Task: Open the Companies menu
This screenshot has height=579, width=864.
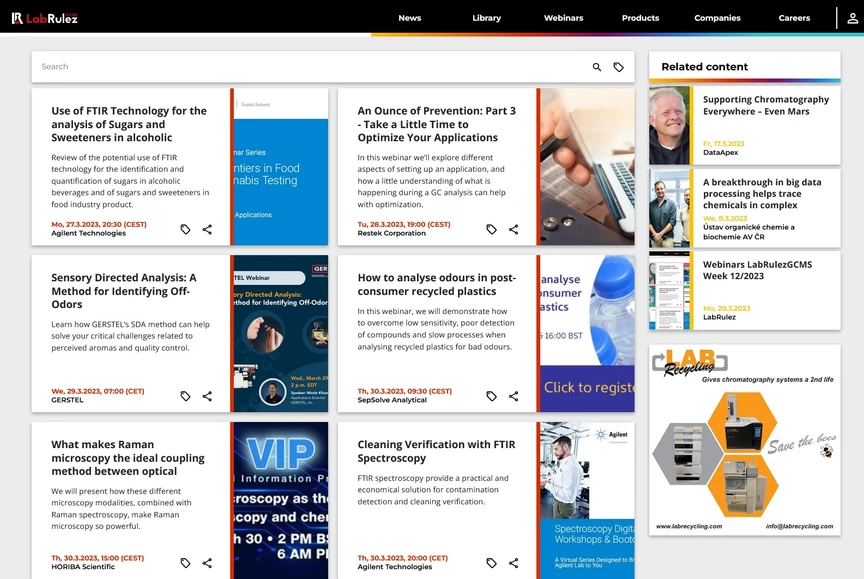Action: point(717,18)
